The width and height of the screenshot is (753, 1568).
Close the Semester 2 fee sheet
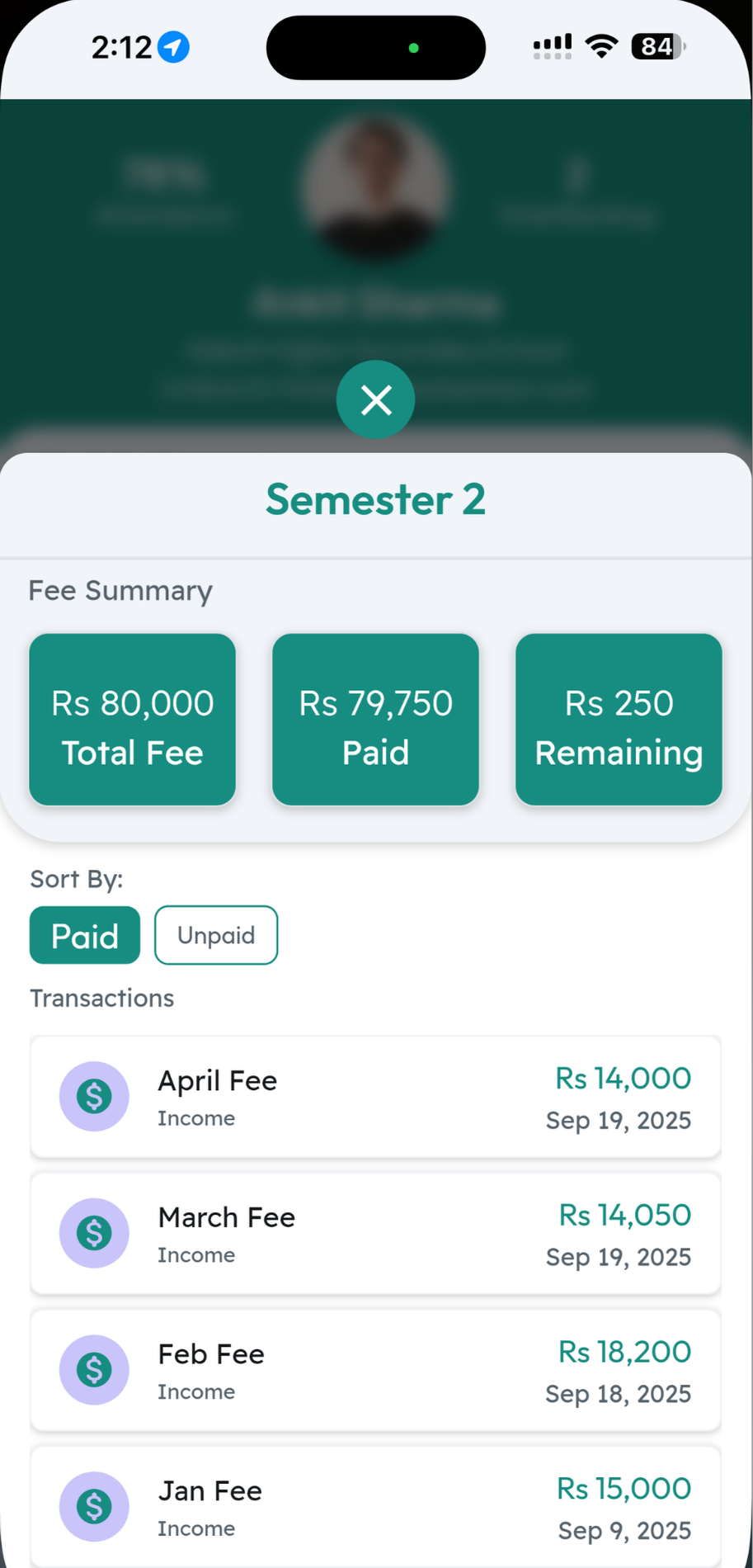click(x=376, y=400)
